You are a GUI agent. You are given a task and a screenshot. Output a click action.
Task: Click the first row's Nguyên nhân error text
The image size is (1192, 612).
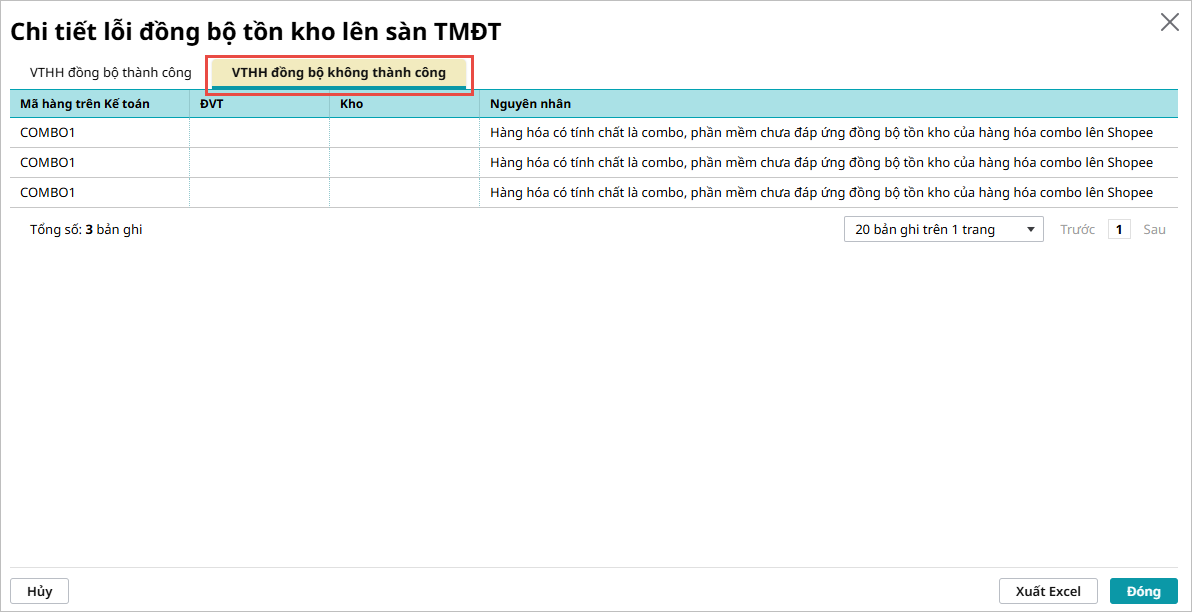click(820, 133)
